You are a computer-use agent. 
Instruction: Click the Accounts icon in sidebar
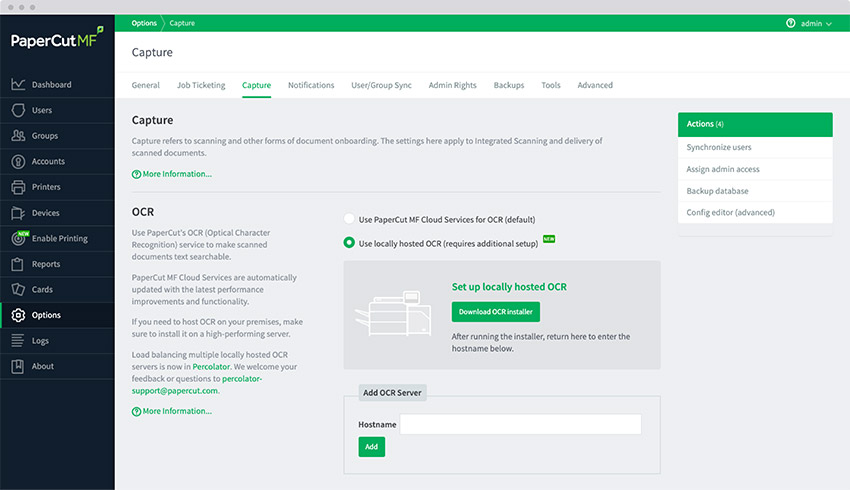[x=18, y=162]
